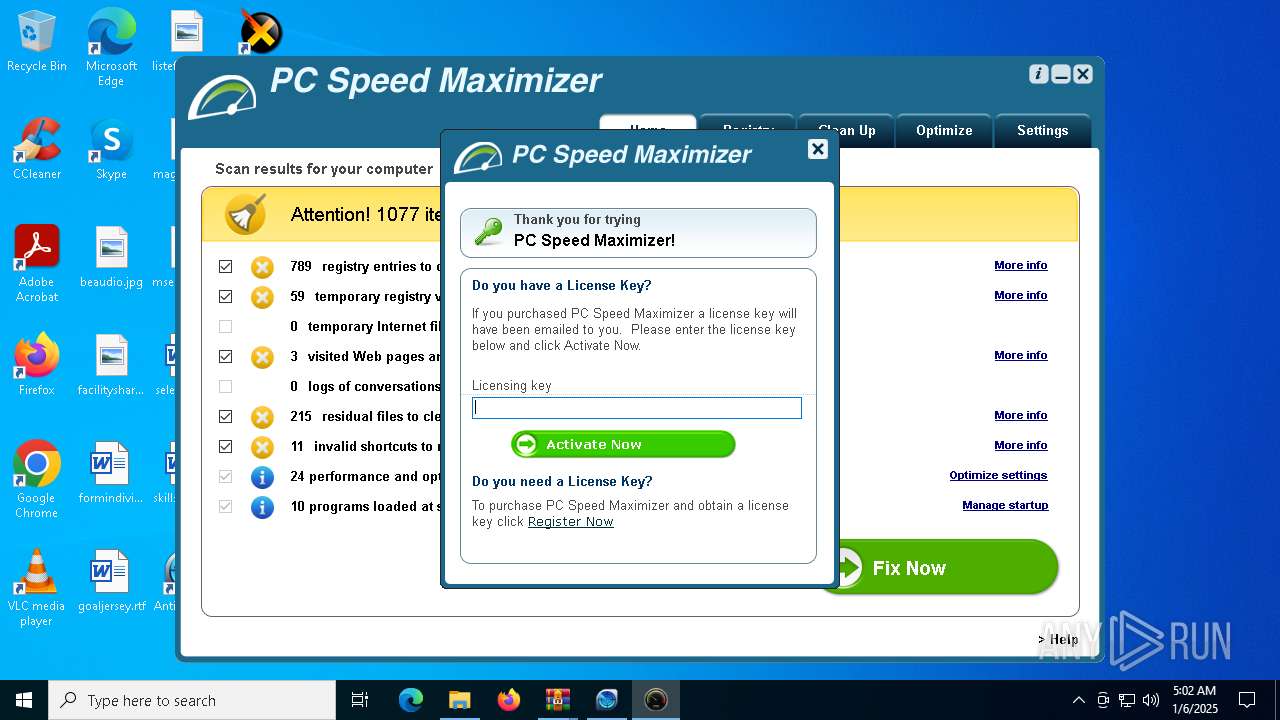Image resolution: width=1280 pixels, height=720 pixels.
Task: Click the info button in main window title bar
Action: pos(1039,74)
